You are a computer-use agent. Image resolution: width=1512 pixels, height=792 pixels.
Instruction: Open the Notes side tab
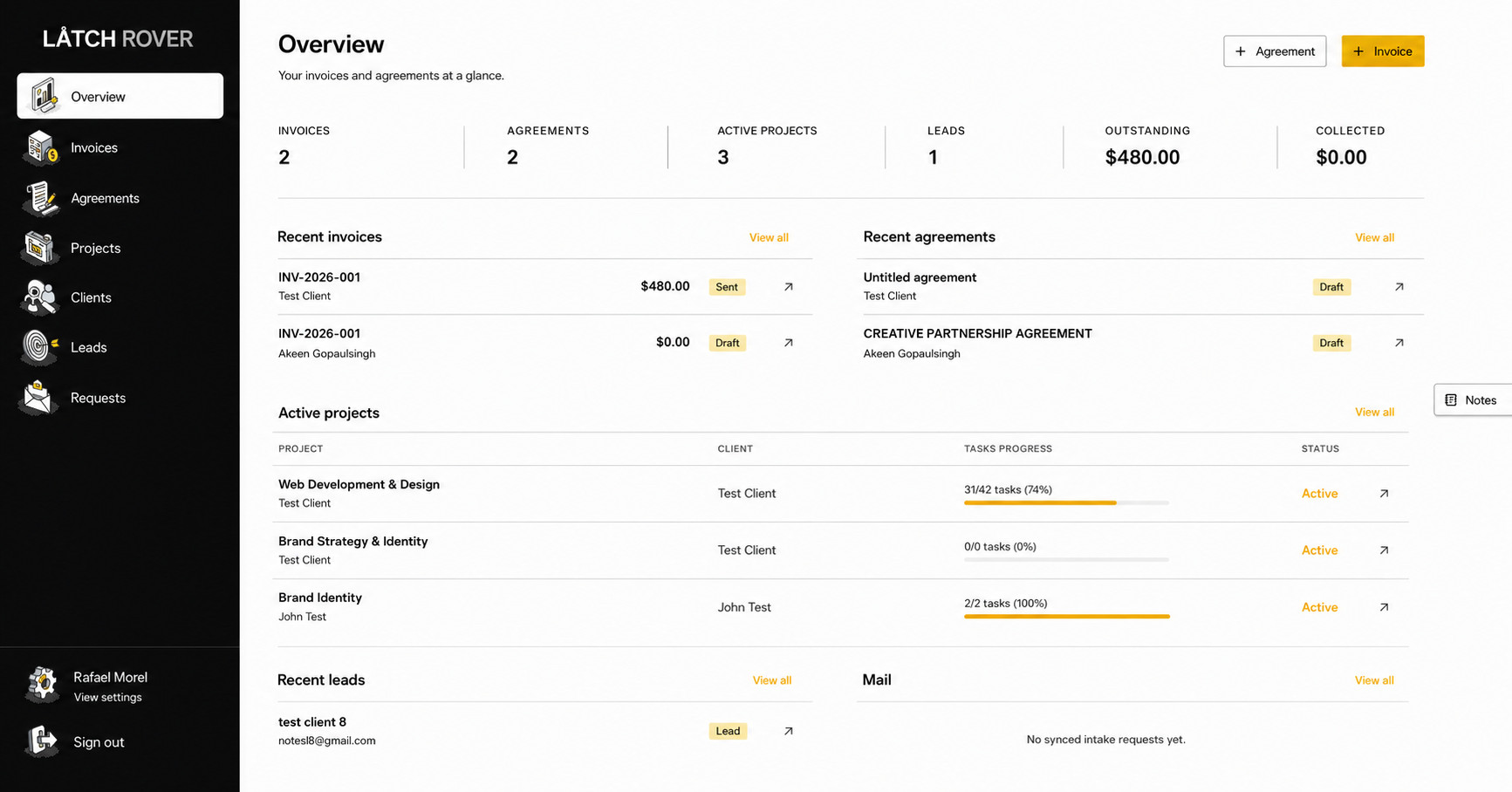1473,400
